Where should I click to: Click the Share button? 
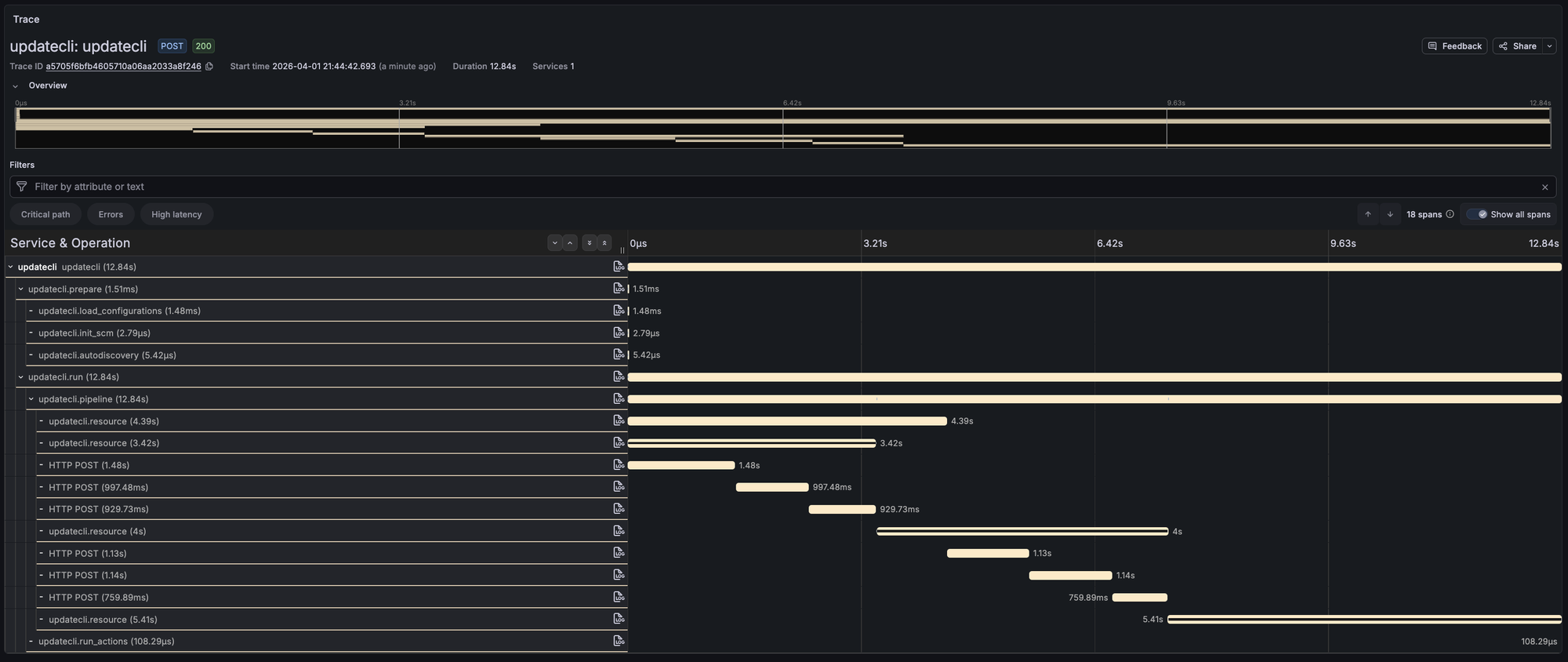pos(1518,46)
